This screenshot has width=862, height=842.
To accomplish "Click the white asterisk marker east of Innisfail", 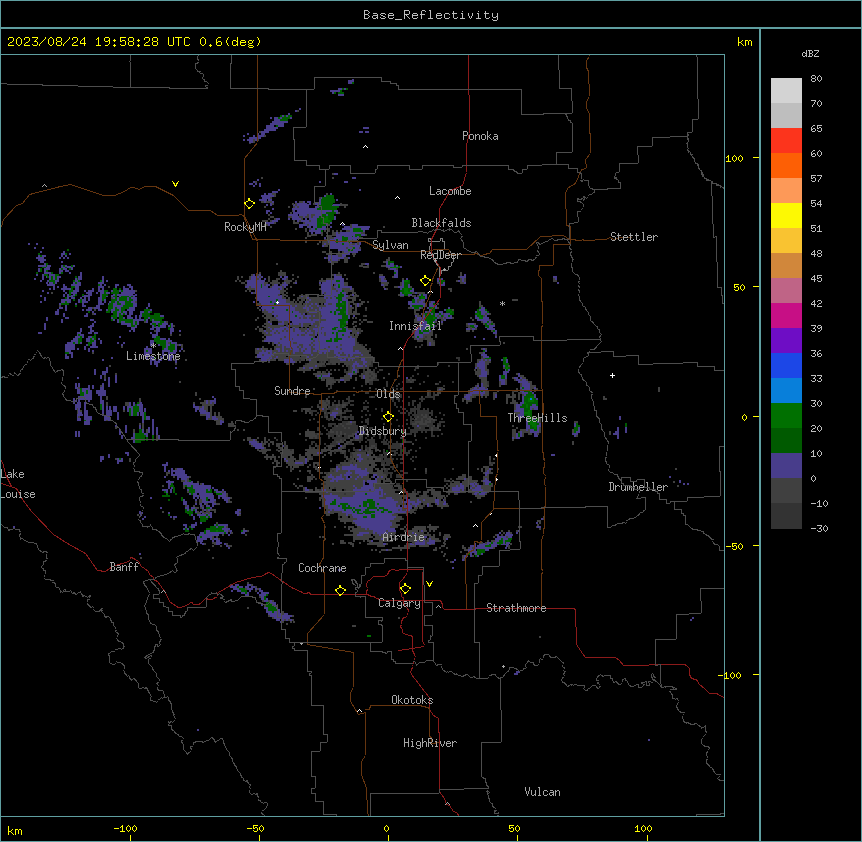I will click(502, 303).
